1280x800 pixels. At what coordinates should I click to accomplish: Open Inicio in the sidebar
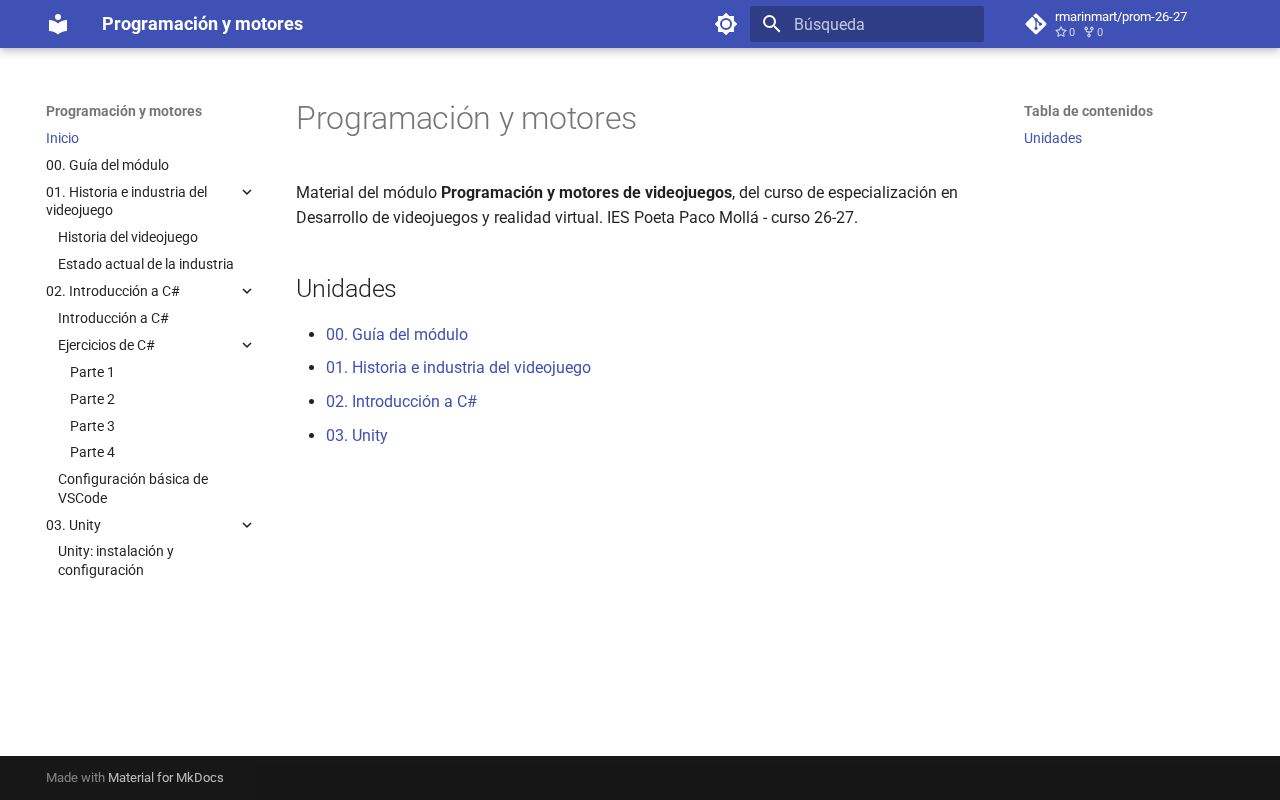tap(62, 138)
